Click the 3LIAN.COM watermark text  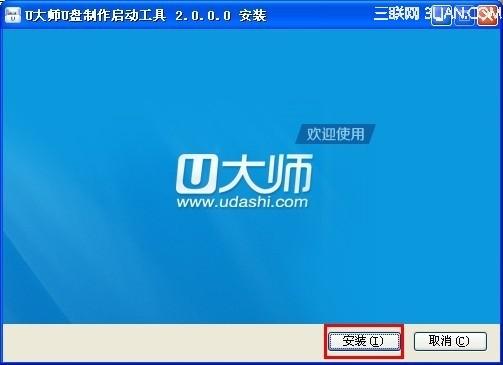point(462,14)
